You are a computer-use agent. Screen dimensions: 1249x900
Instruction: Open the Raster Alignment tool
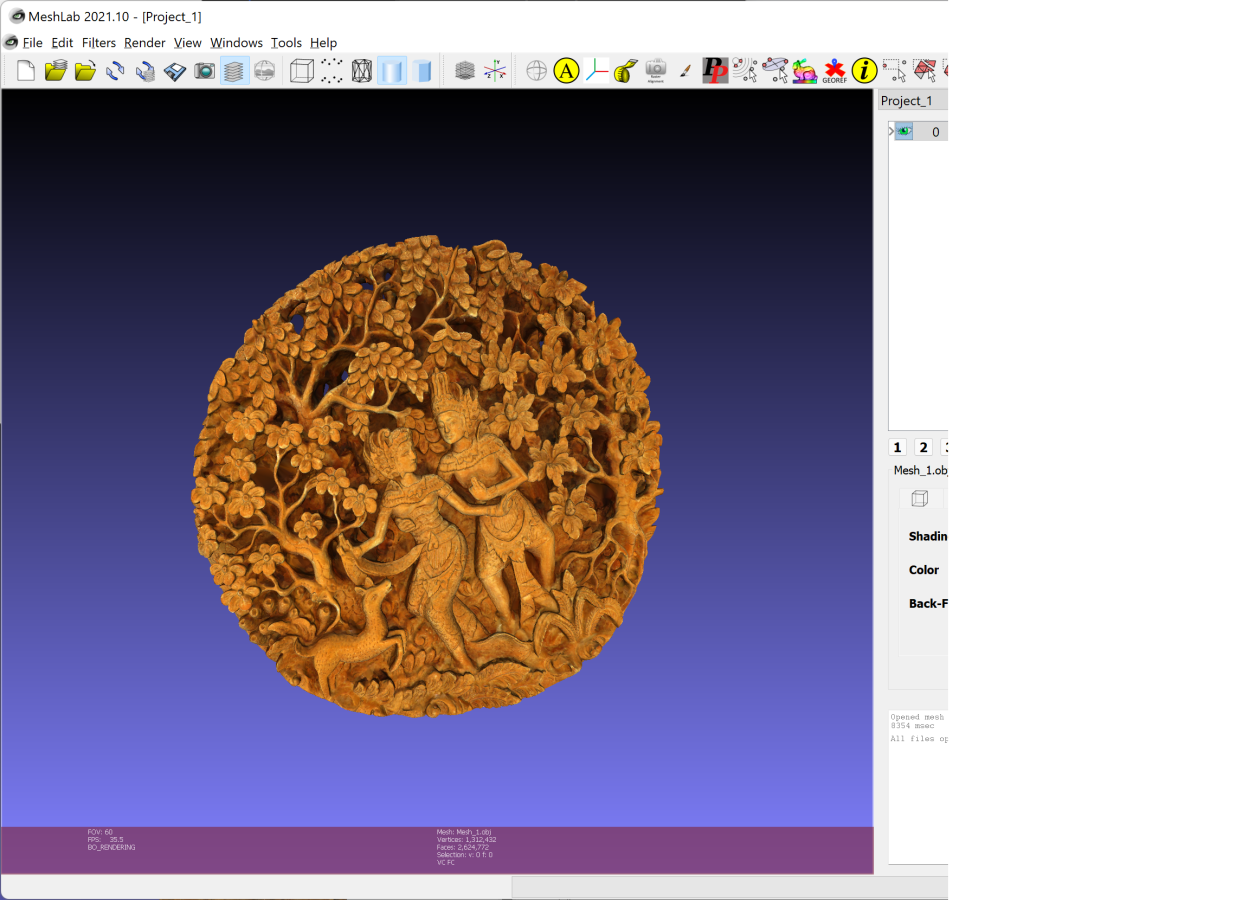[x=656, y=71]
